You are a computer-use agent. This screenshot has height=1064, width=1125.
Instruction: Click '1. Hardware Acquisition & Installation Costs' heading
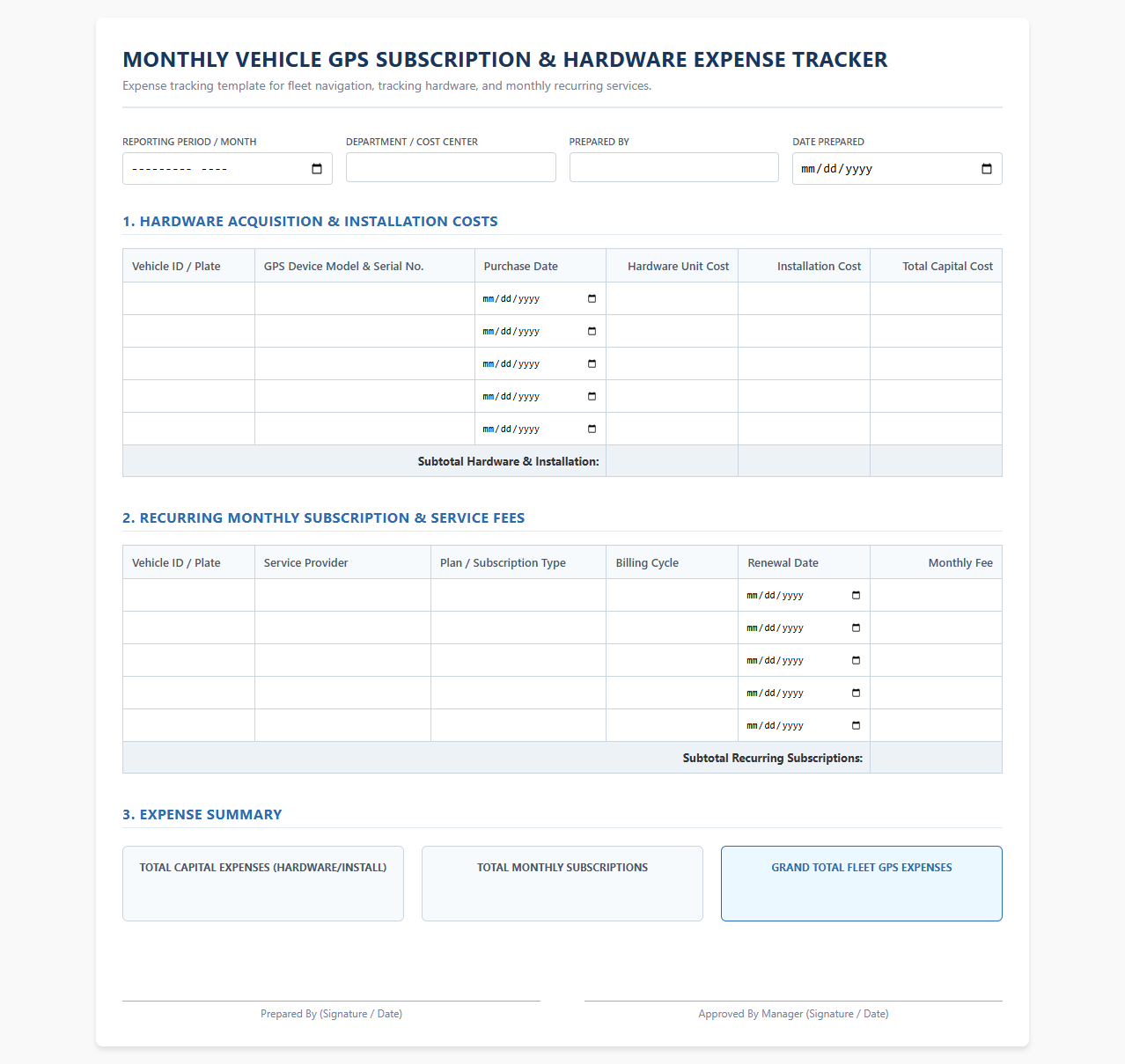pos(310,222)
